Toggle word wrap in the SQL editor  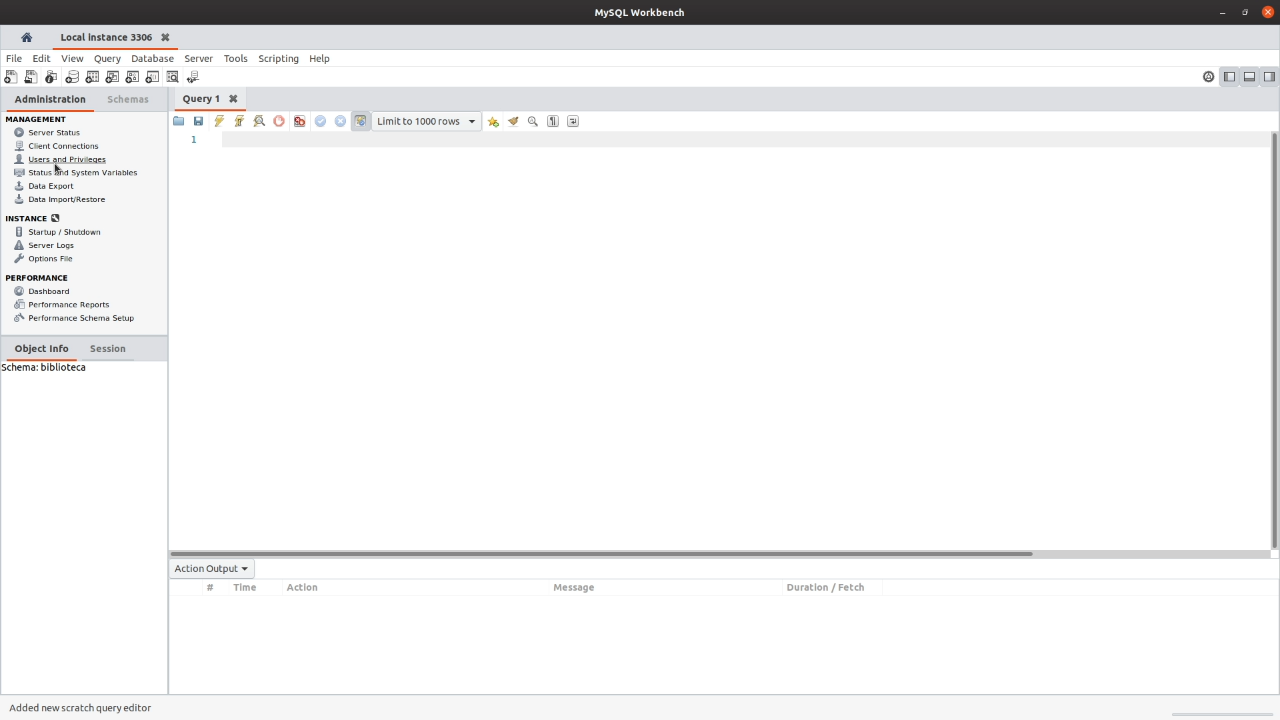(573, 121)
